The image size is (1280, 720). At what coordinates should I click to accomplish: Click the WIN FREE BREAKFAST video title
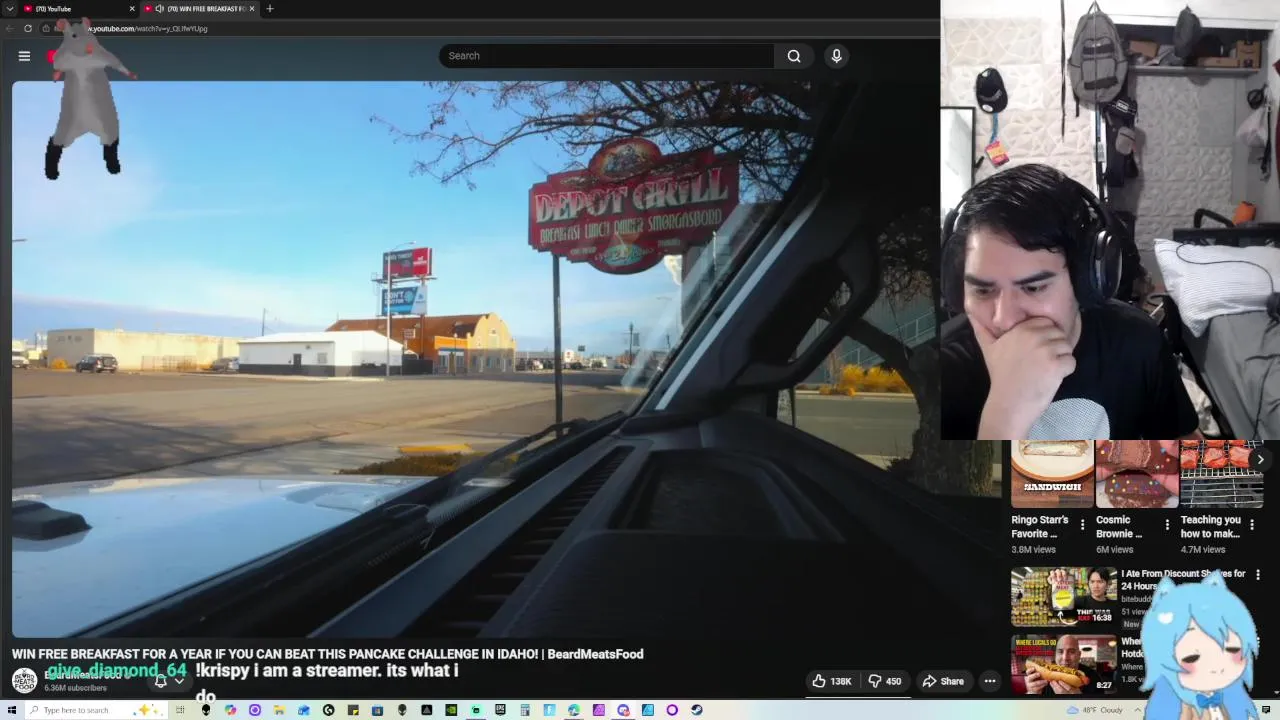pos(327,654)
